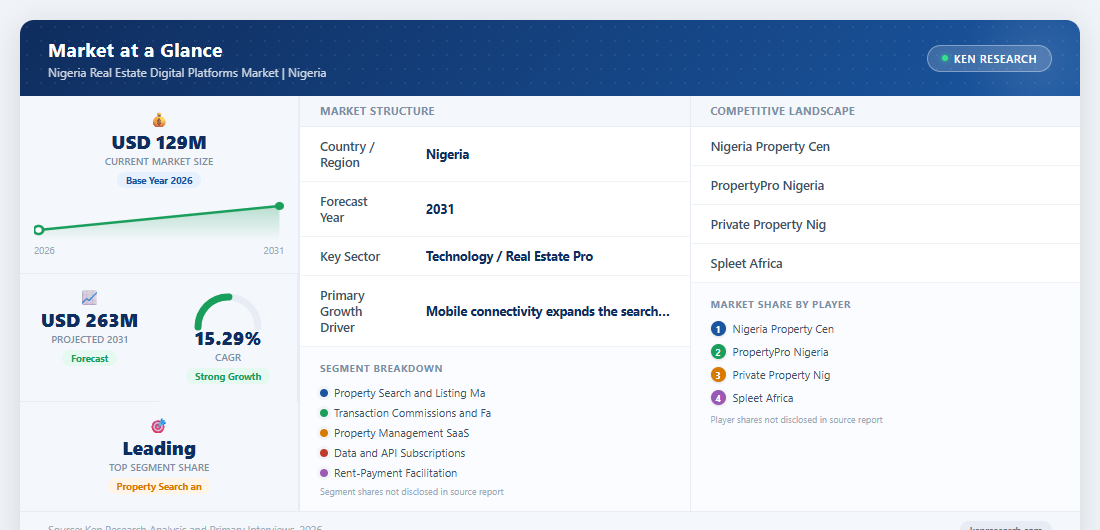Click the CAGR gauge arc
Screen dimensions: 1100x530
tap(227, 311)
